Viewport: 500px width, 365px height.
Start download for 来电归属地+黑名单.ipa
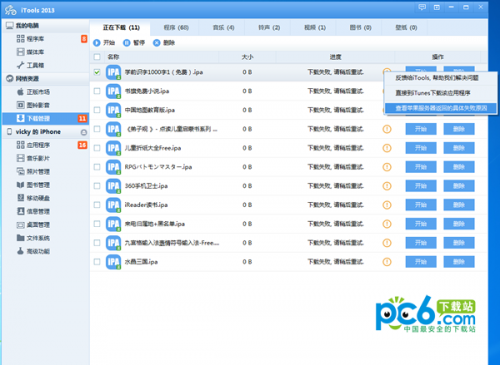coord(421,224)
